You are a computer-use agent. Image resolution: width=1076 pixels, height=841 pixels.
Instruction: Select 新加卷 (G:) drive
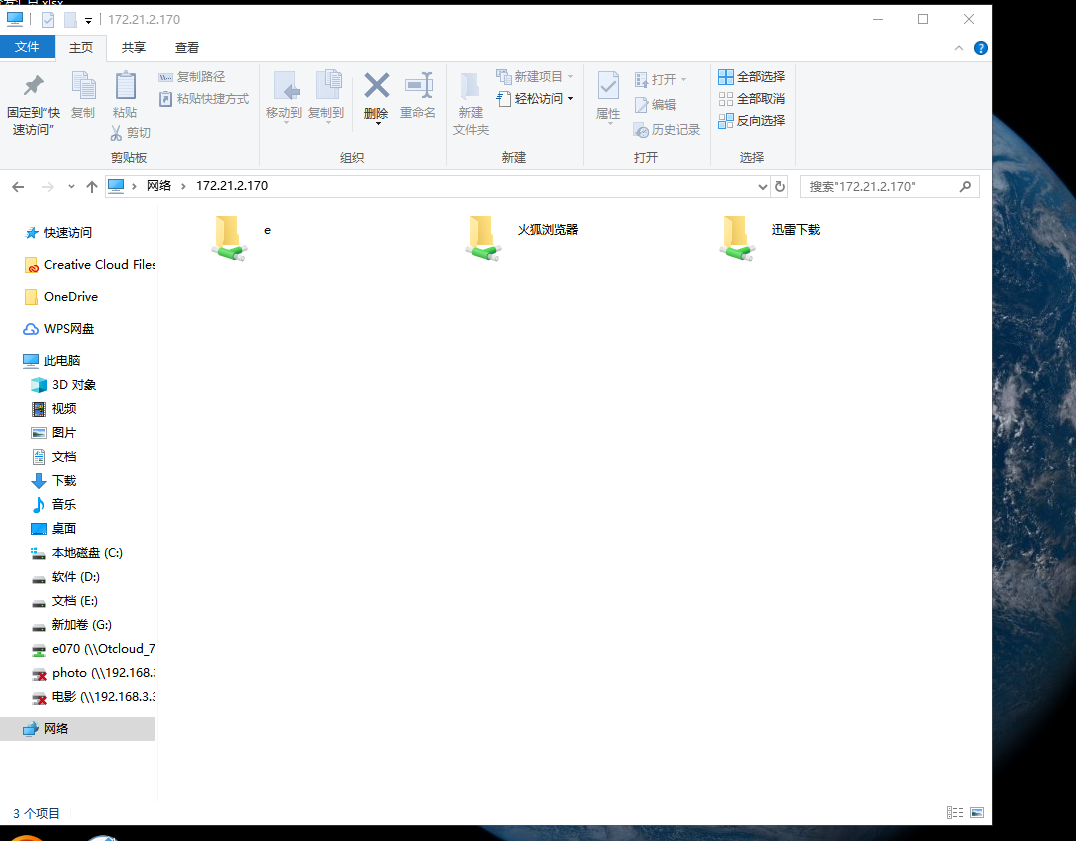pyautogui.click(x=72, y=625)
